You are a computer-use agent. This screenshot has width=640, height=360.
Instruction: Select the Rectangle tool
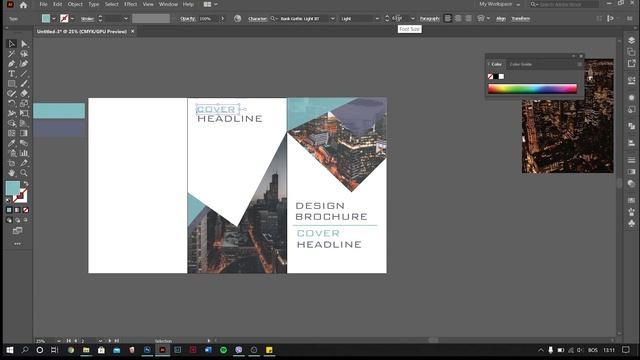(x=11, y=84)
